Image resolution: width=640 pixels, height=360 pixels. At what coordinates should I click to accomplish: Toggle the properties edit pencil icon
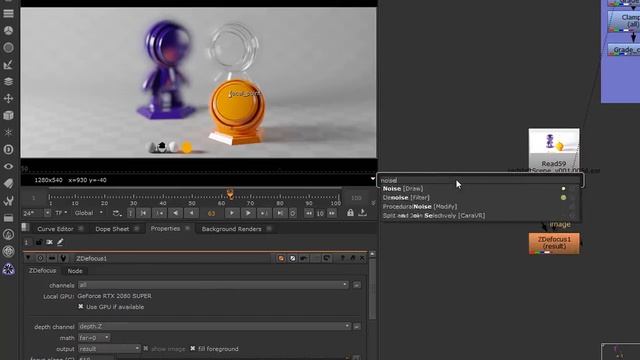[x=60, y=242]
